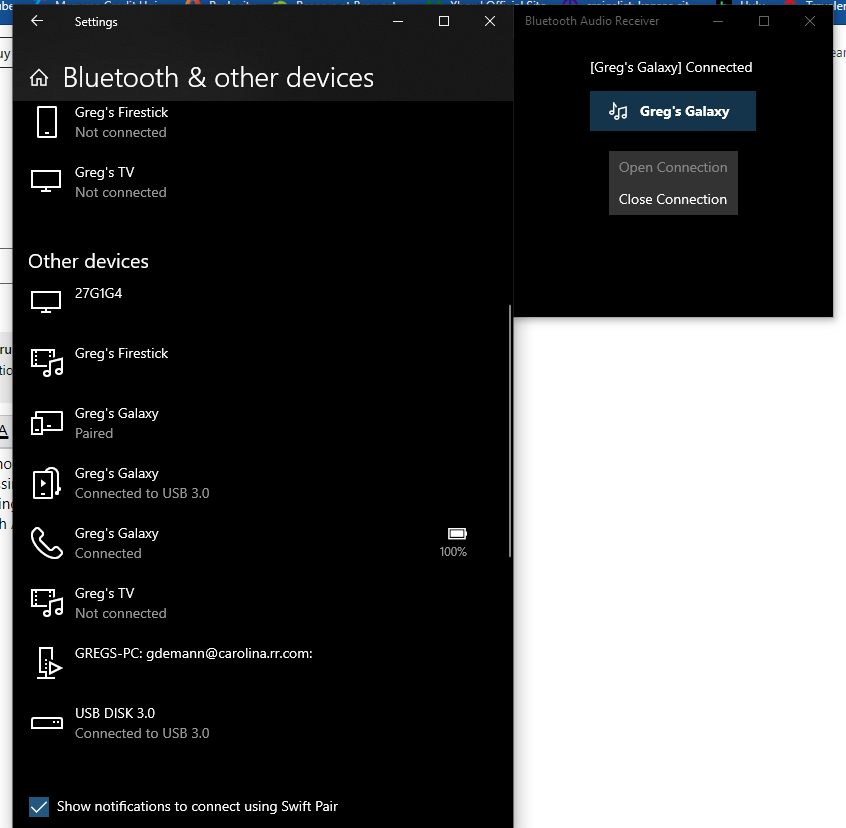Click the paired devices icon for Greg's Galaxy Paired
846x828 pixels.
click(x=47, y=423)
